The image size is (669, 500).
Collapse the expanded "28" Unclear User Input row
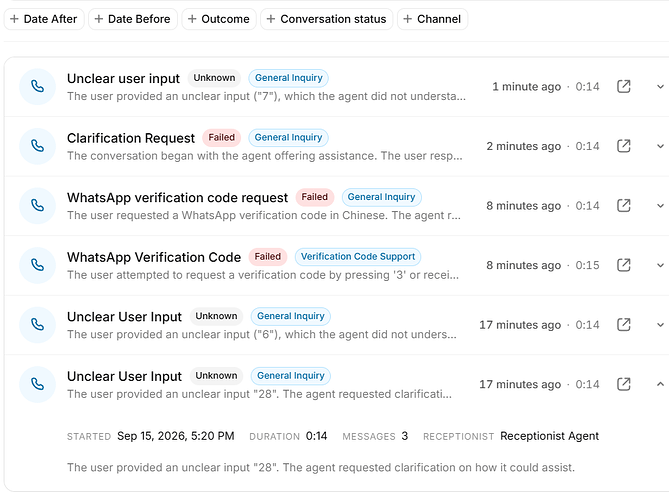point(660,384)
